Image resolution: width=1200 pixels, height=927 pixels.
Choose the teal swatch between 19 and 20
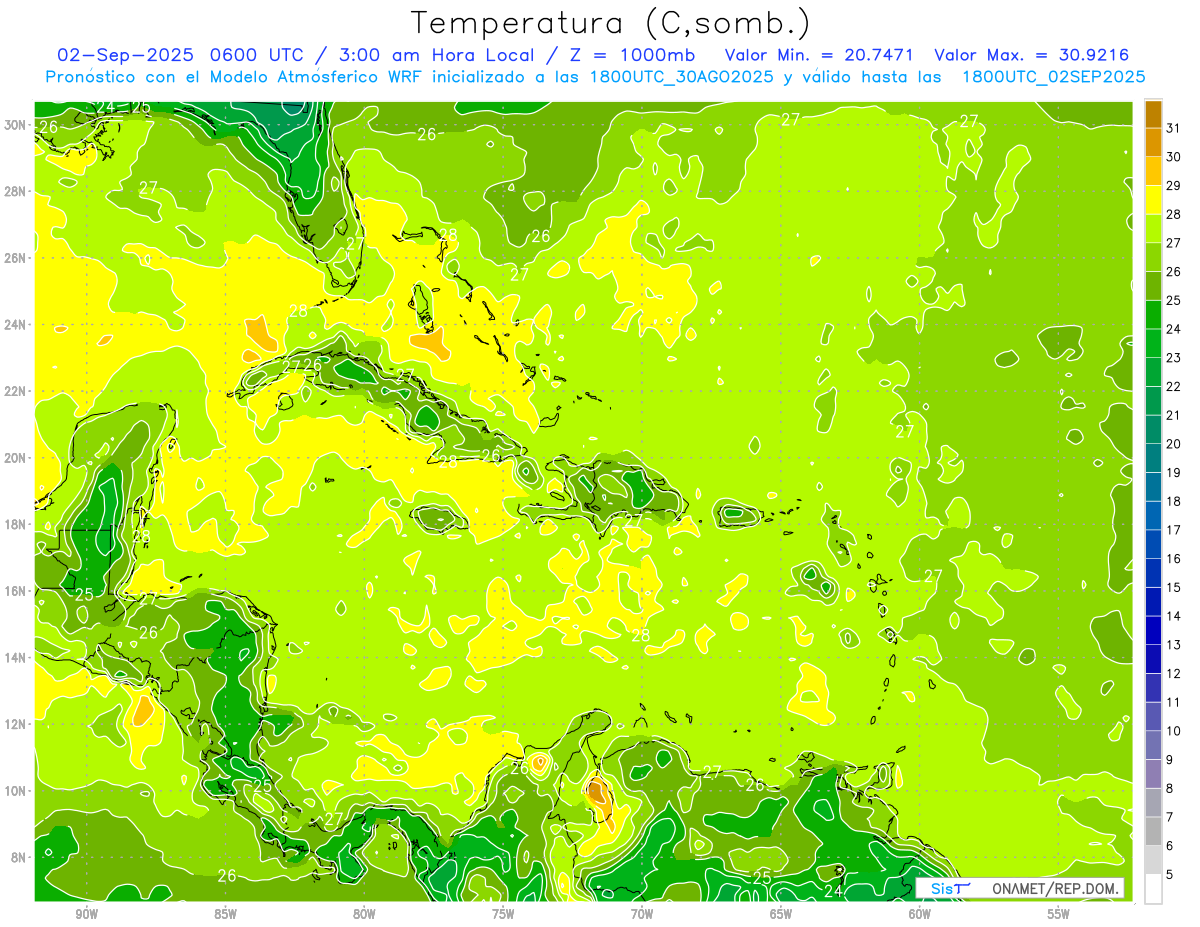pyautogui.click(x=1153, y=458)
